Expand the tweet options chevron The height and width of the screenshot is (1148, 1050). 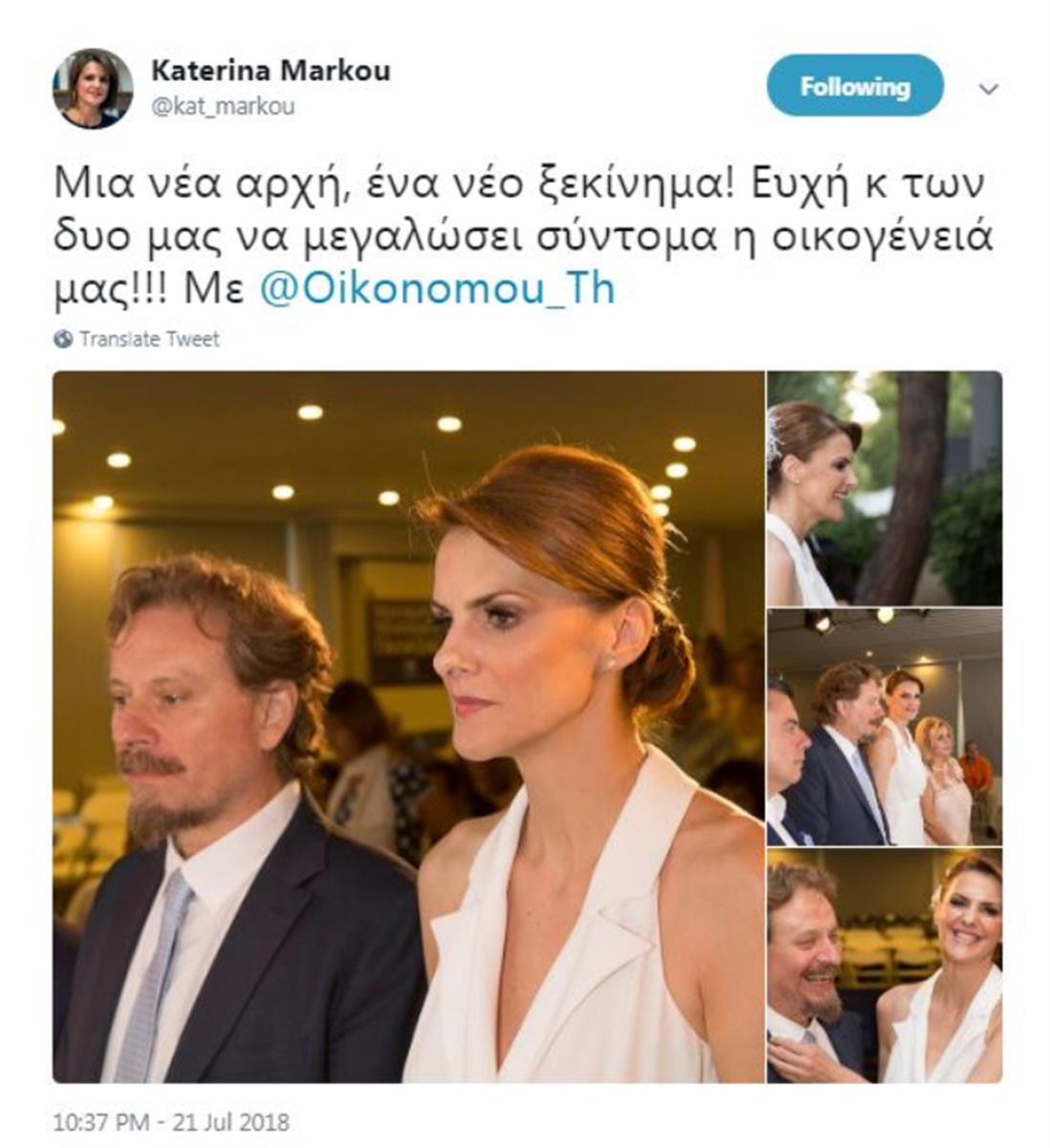990,89
